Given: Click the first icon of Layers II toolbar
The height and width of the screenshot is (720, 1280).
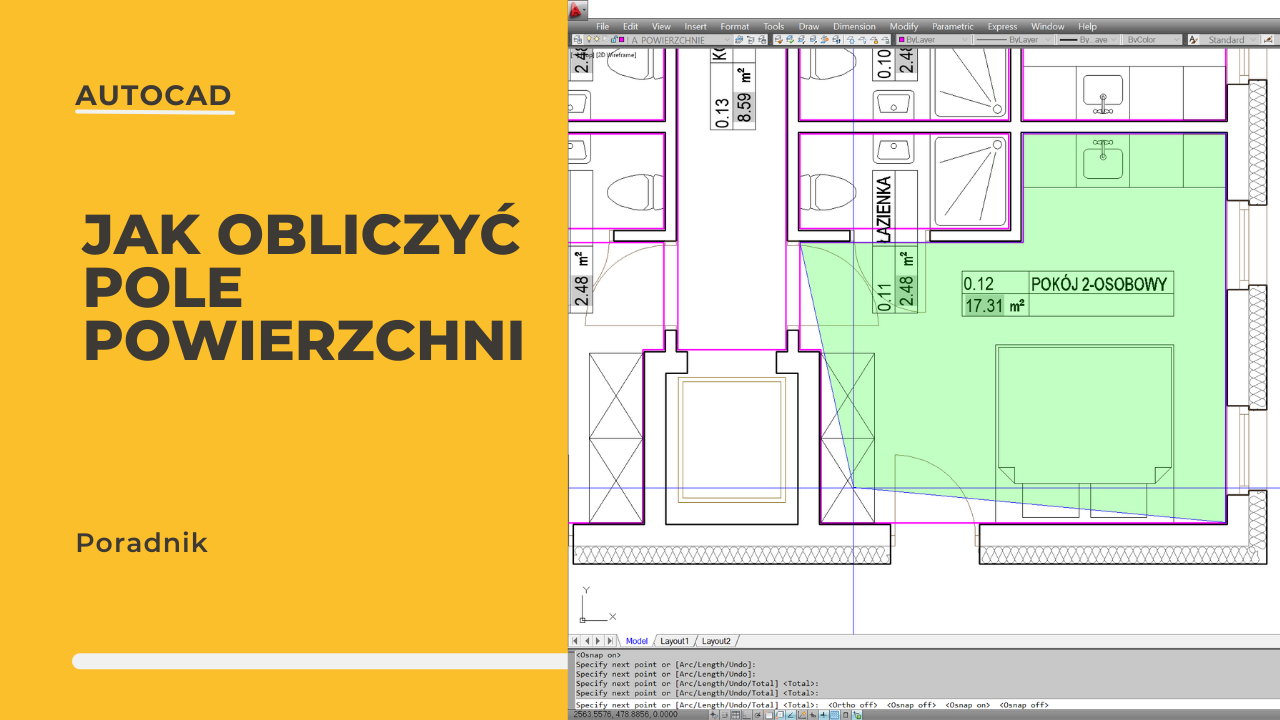Looking at the screenshot, I should (x=778, y=40).
